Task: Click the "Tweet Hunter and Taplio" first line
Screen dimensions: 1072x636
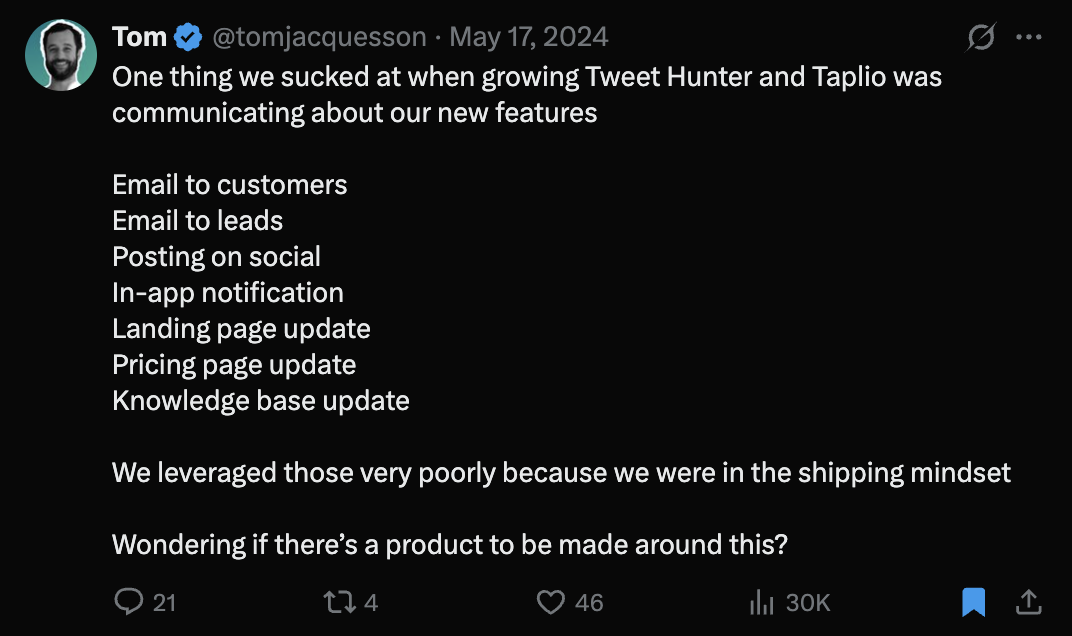Action: [x=527, y=77]
